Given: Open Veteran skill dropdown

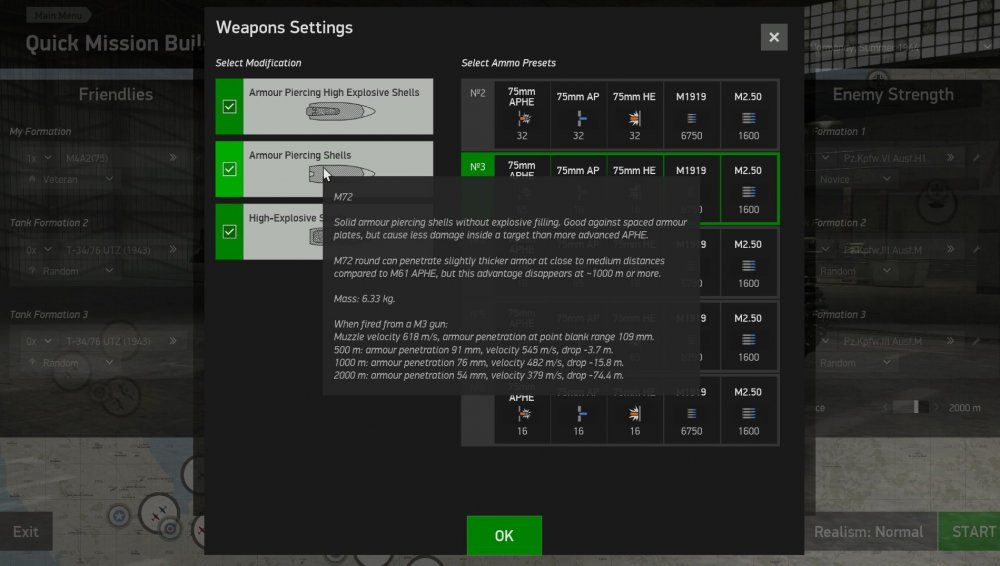Looking at the screenshot, I should [x=71, y=179].
